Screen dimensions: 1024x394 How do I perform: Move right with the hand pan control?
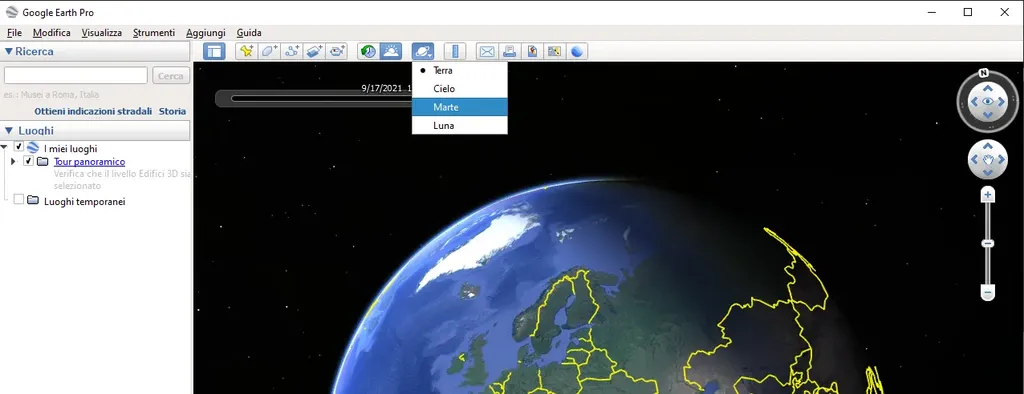[x=1001, y=159]
